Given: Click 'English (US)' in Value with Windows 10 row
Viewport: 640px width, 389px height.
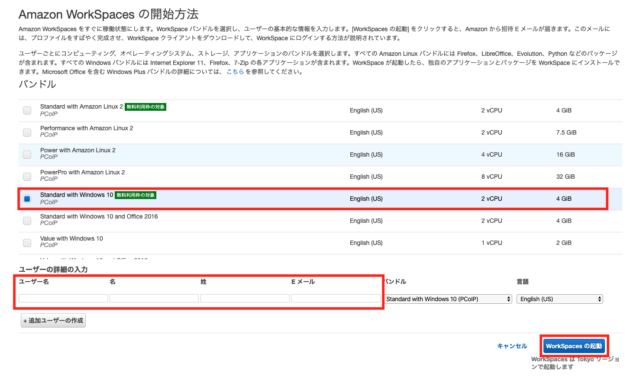Looking at the screenshot, I should point(366,243).
